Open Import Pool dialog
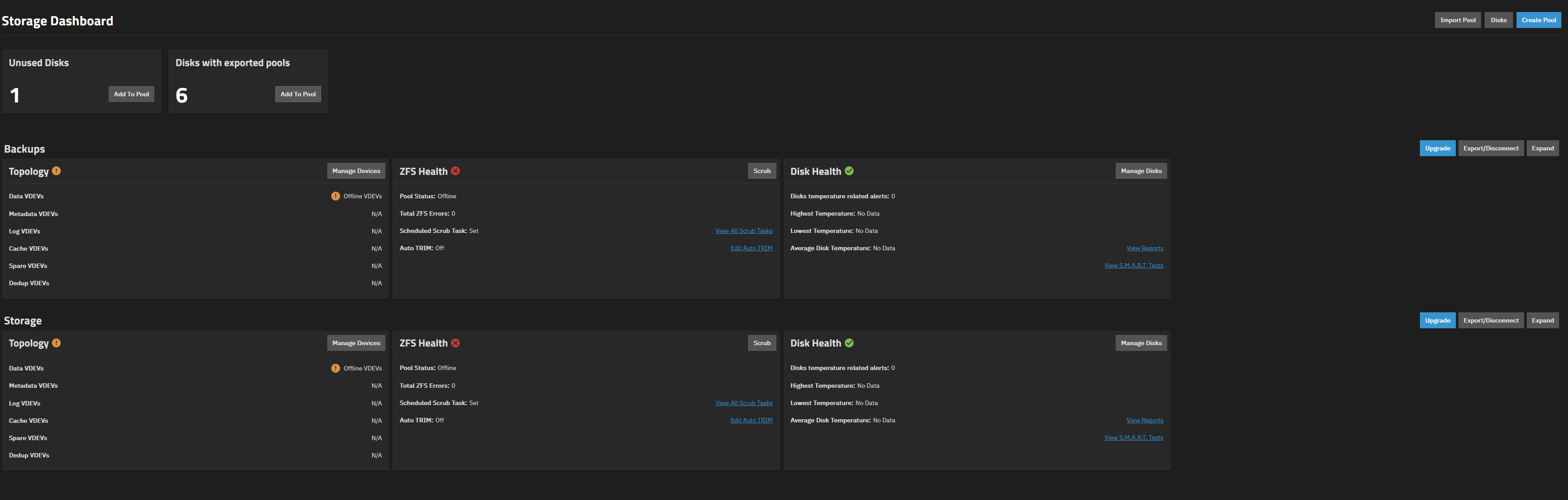The width and height of the screenshot is (1568, 500). [x=1457, y=20]
